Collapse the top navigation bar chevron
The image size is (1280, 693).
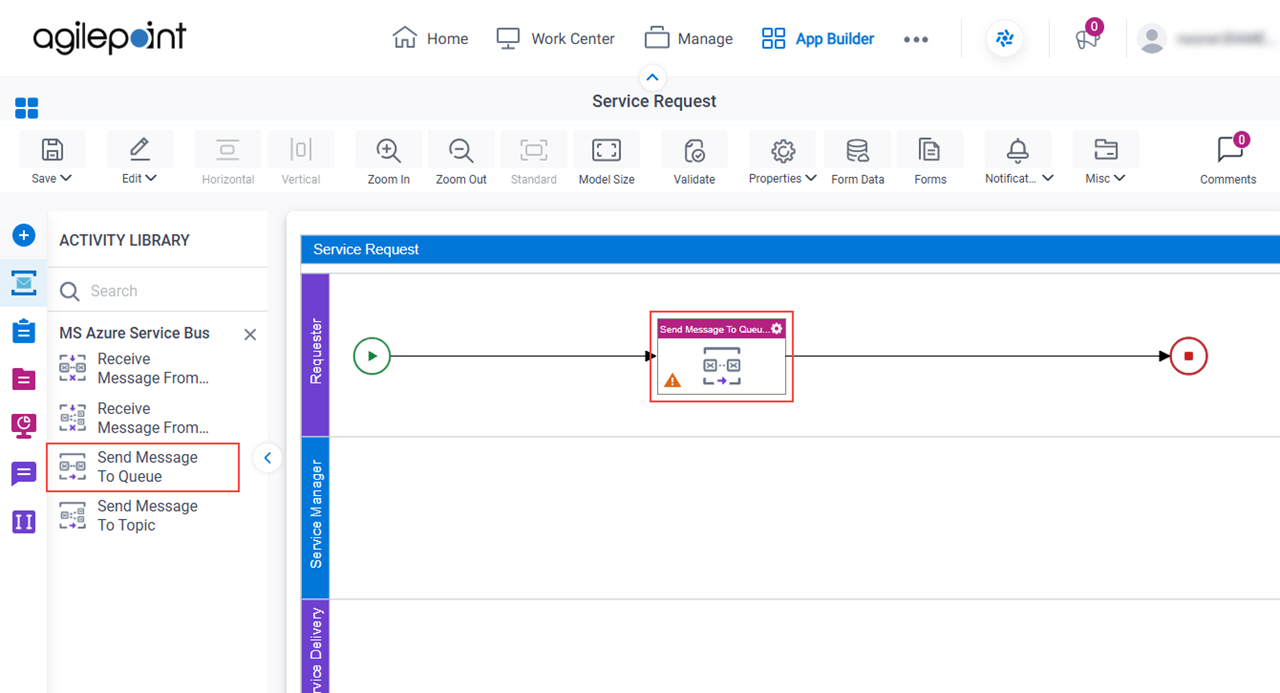pos(652,77)
